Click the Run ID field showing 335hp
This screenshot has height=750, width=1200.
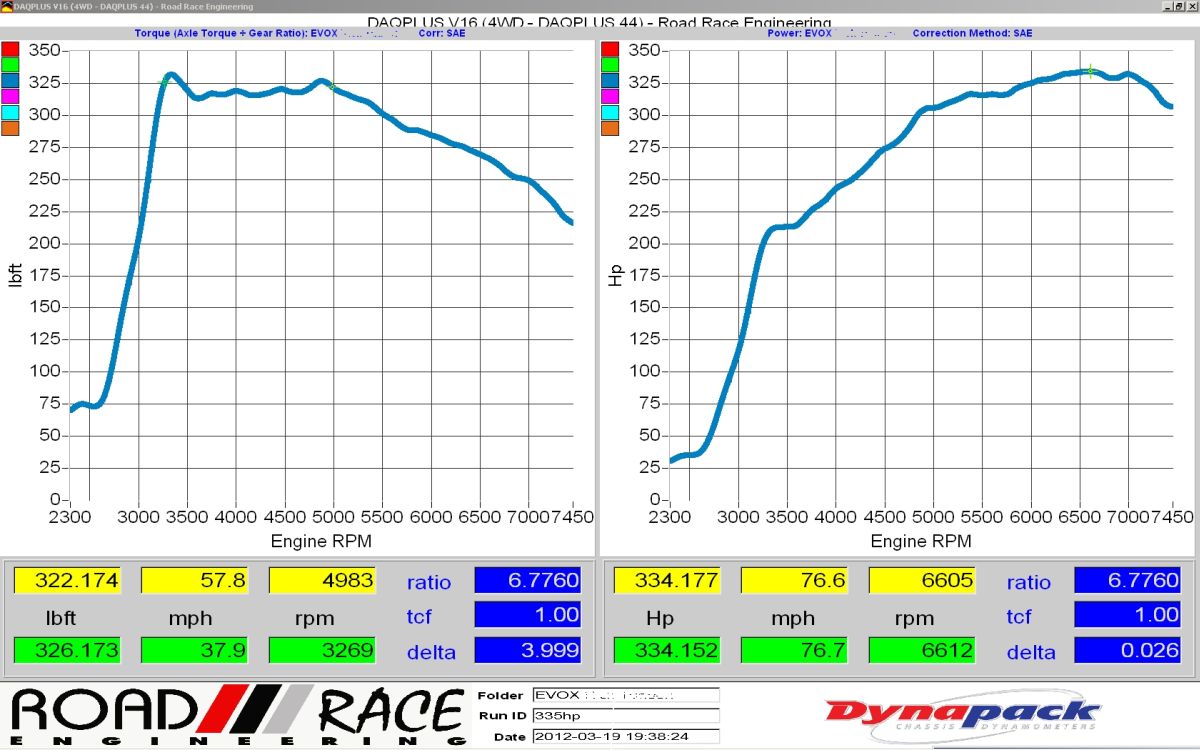click(625, 715)
